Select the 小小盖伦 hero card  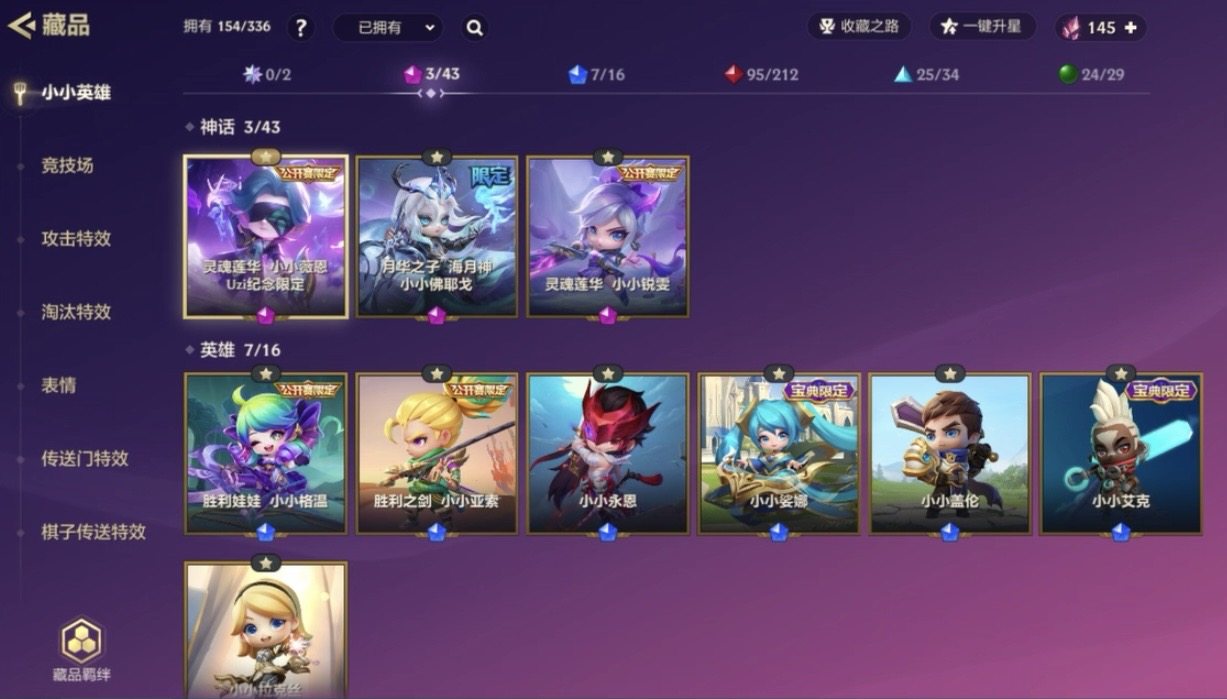coord(949,453)
